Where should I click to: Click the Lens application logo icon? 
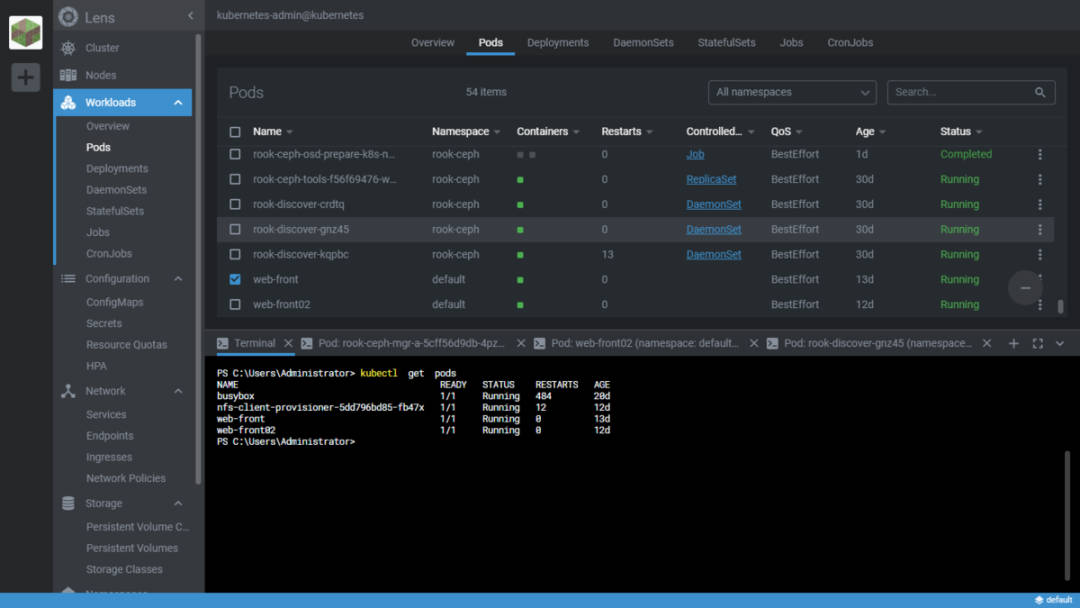coord(68,17)
